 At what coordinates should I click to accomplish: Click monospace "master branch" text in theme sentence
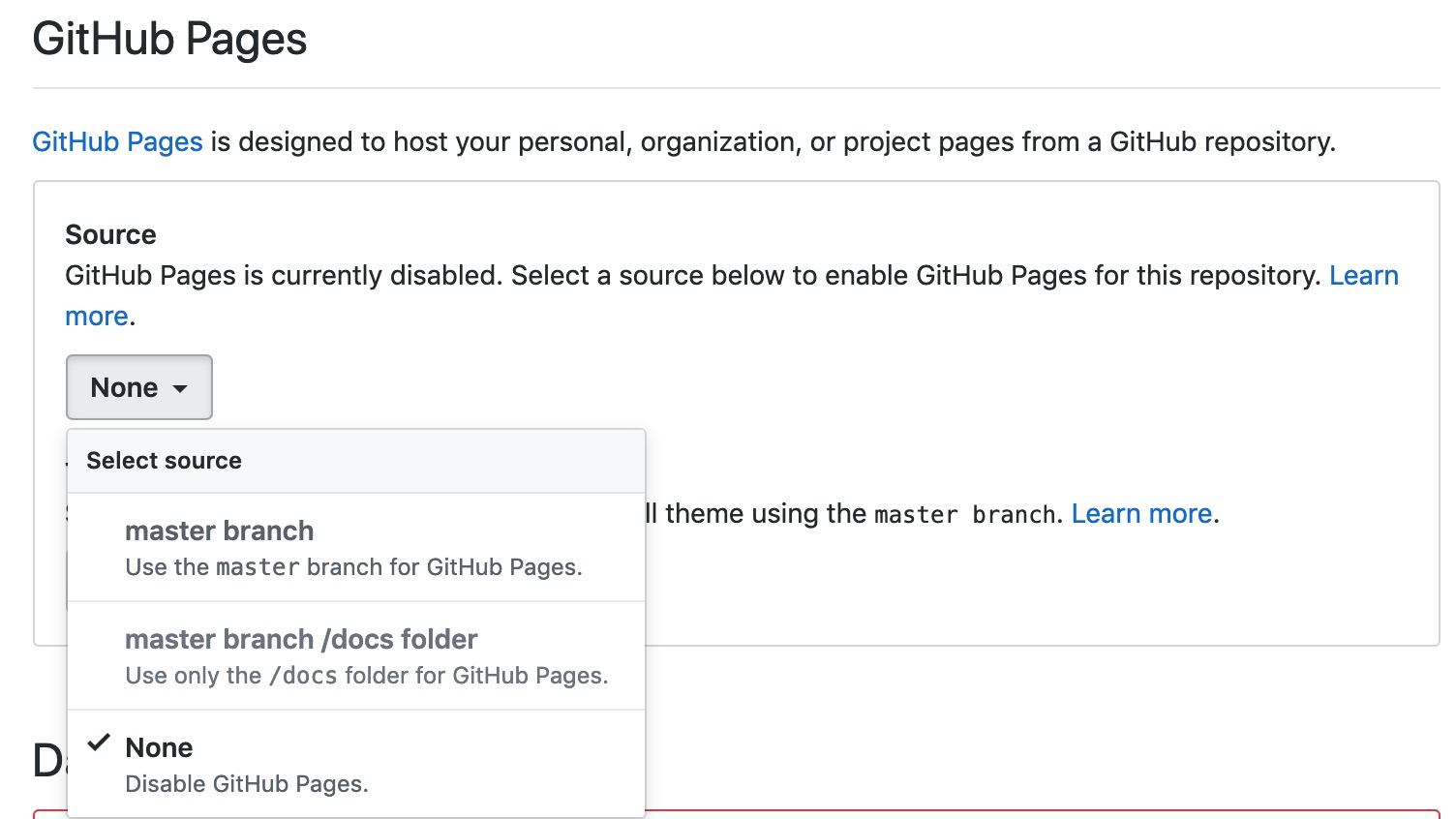point(964,514)
